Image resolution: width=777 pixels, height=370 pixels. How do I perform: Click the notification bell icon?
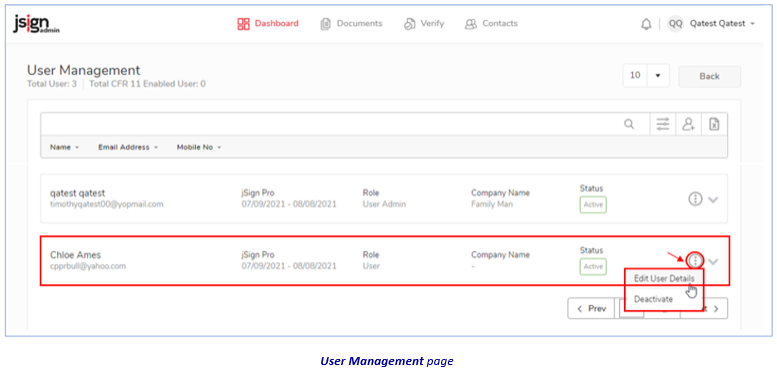(646, 24)
